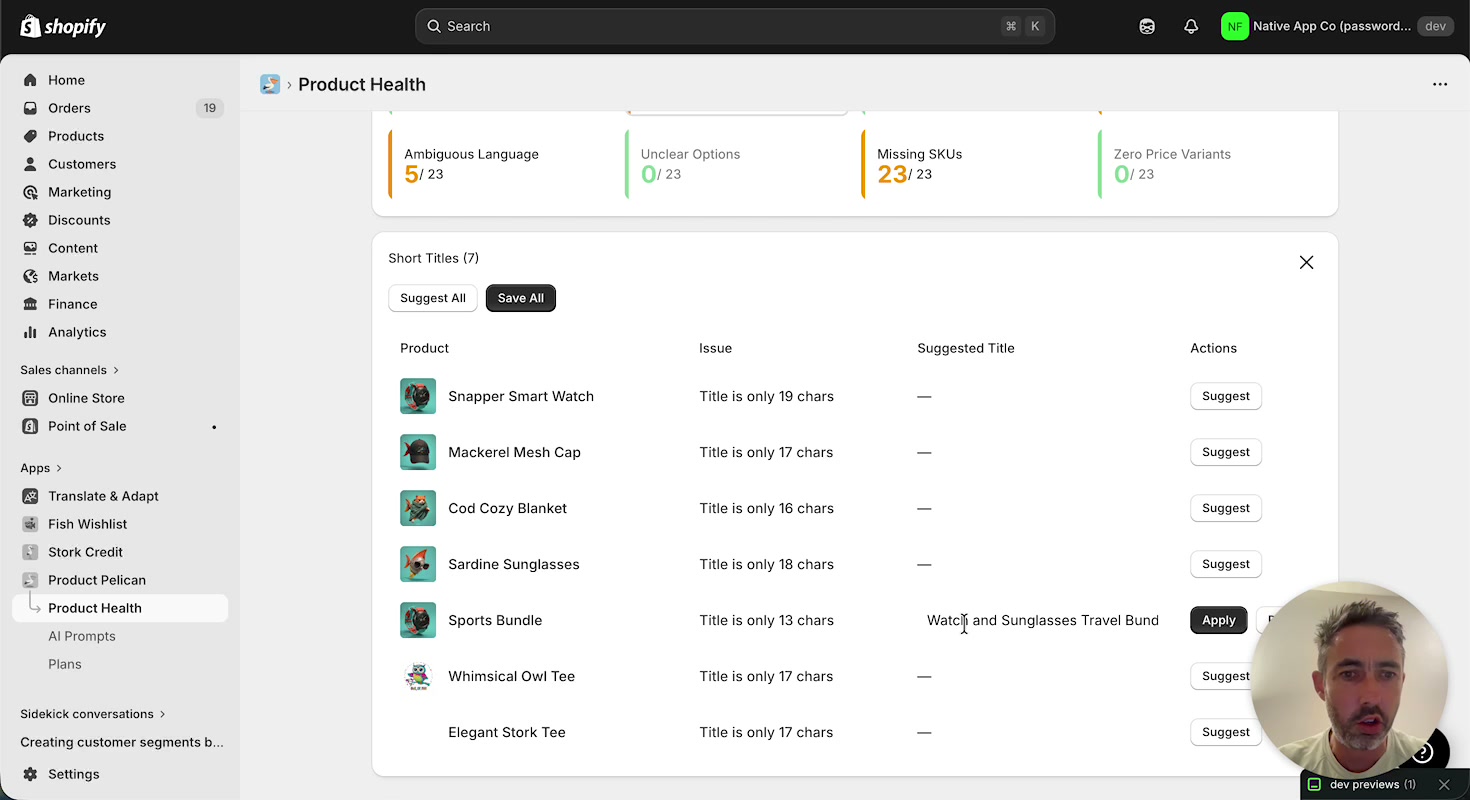Open the Product Pelican app

96,579
